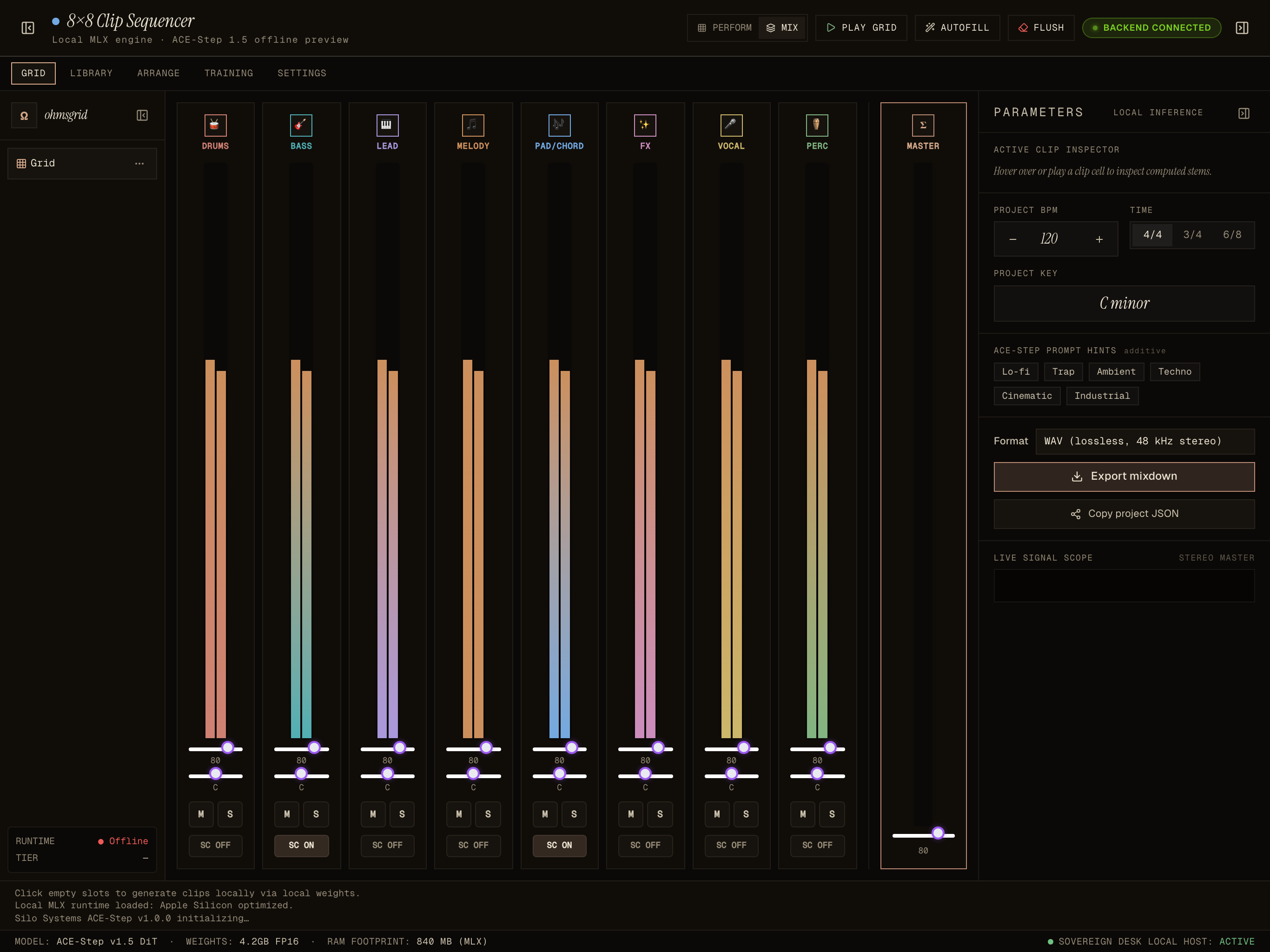This screenshot has width=1270, height=952.
Task: Click the FX sparkles channel icon
Action: [645, 125]
